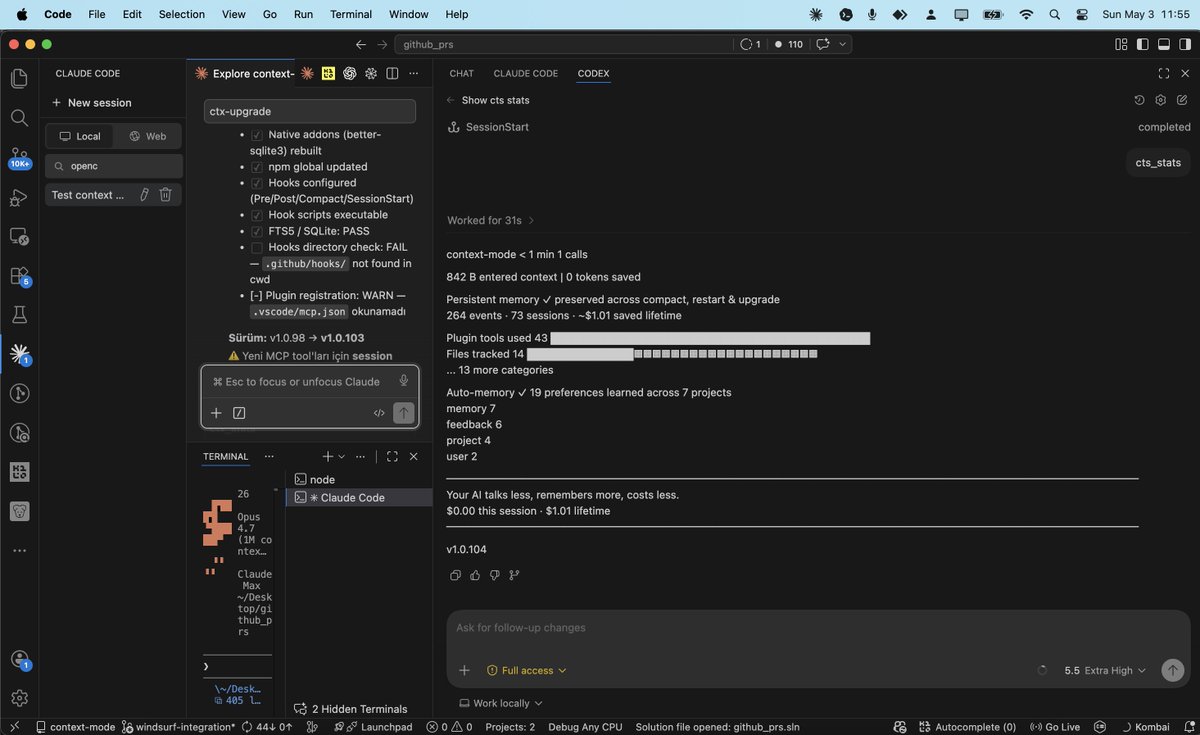Switch to the CLAUDE CODE tab
The image size is (1200, 735).
pos(525,73)
